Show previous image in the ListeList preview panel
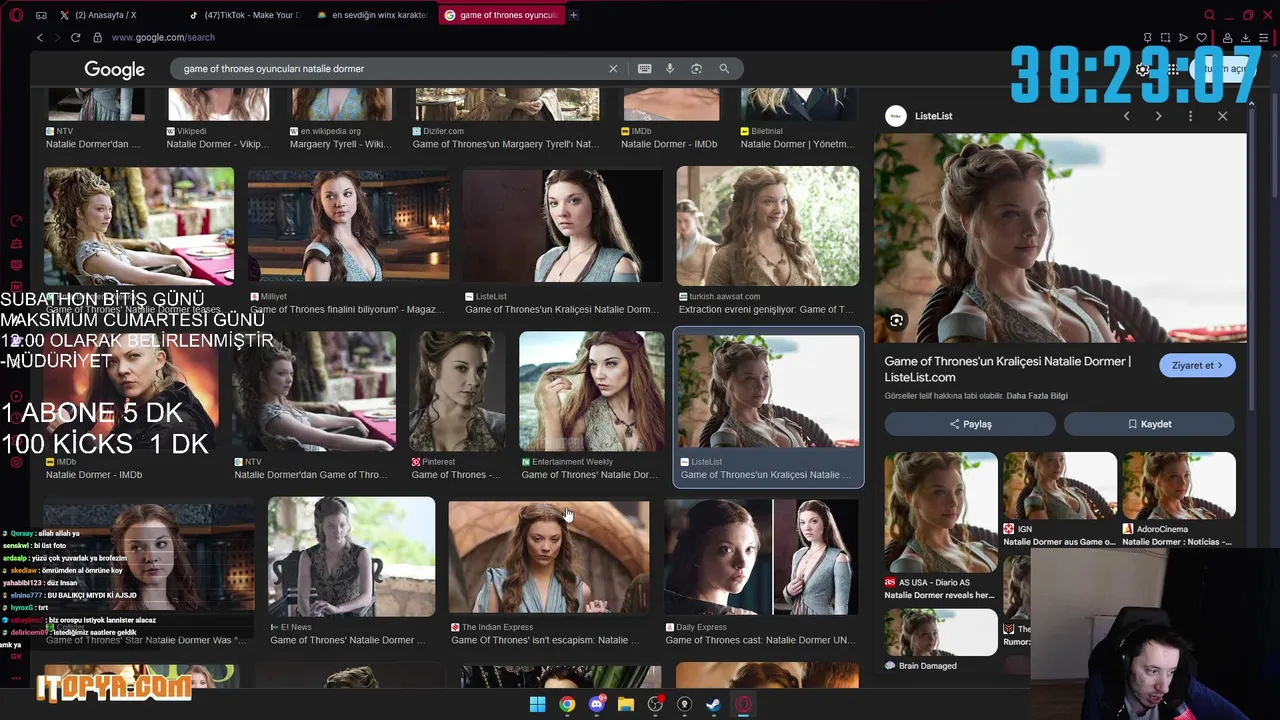Image resolution: width=1280 pixels, height=720 pixels. pyautogui.click(x=1127, y=116)
